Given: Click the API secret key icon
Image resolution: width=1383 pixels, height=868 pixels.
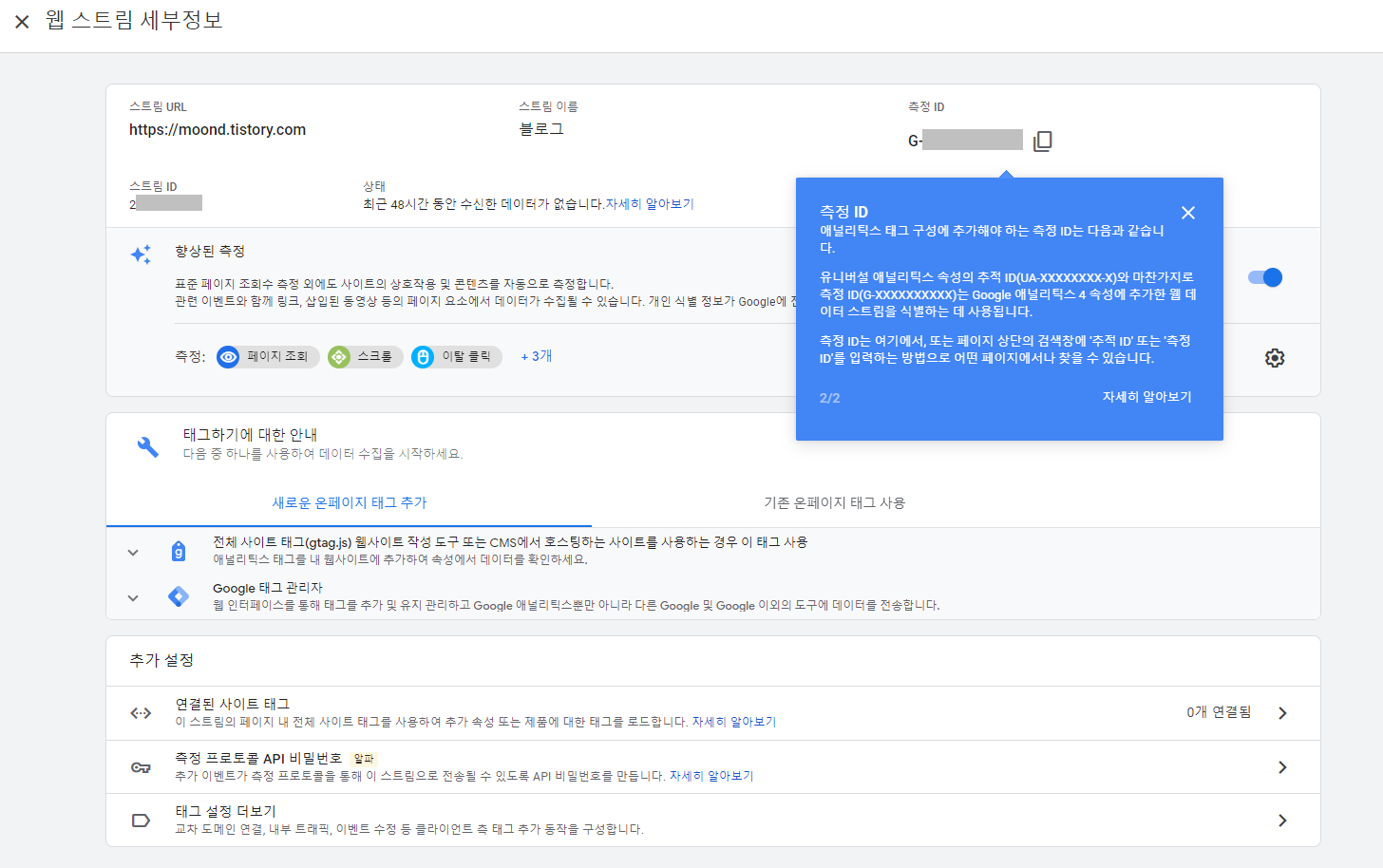Looking at the screenshot, I should coord(141,767).
